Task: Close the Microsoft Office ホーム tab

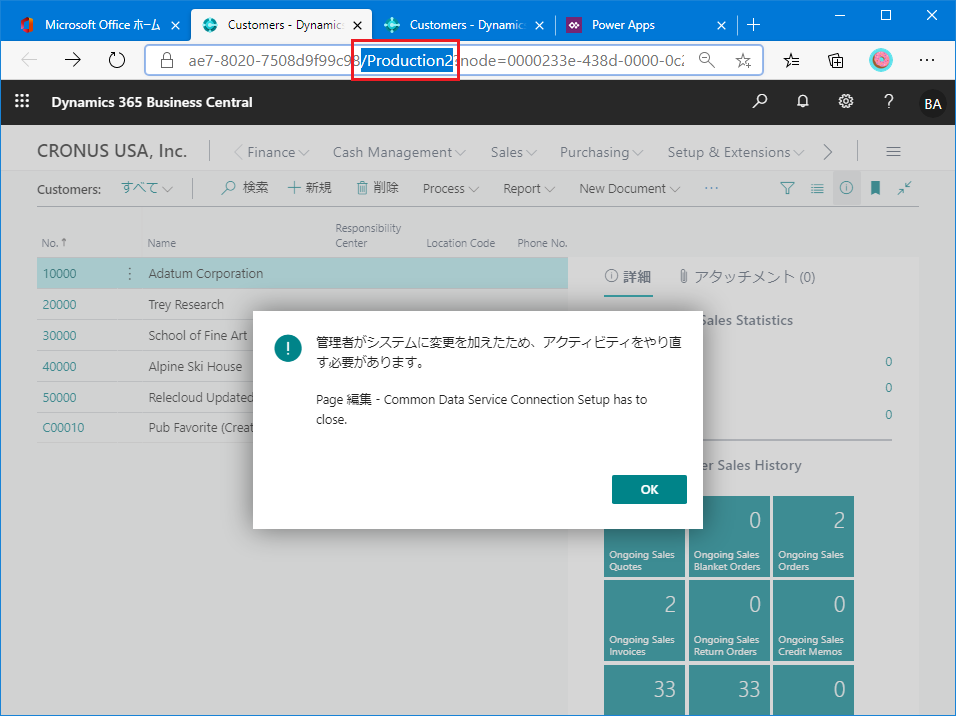Action: coord(175,25)
